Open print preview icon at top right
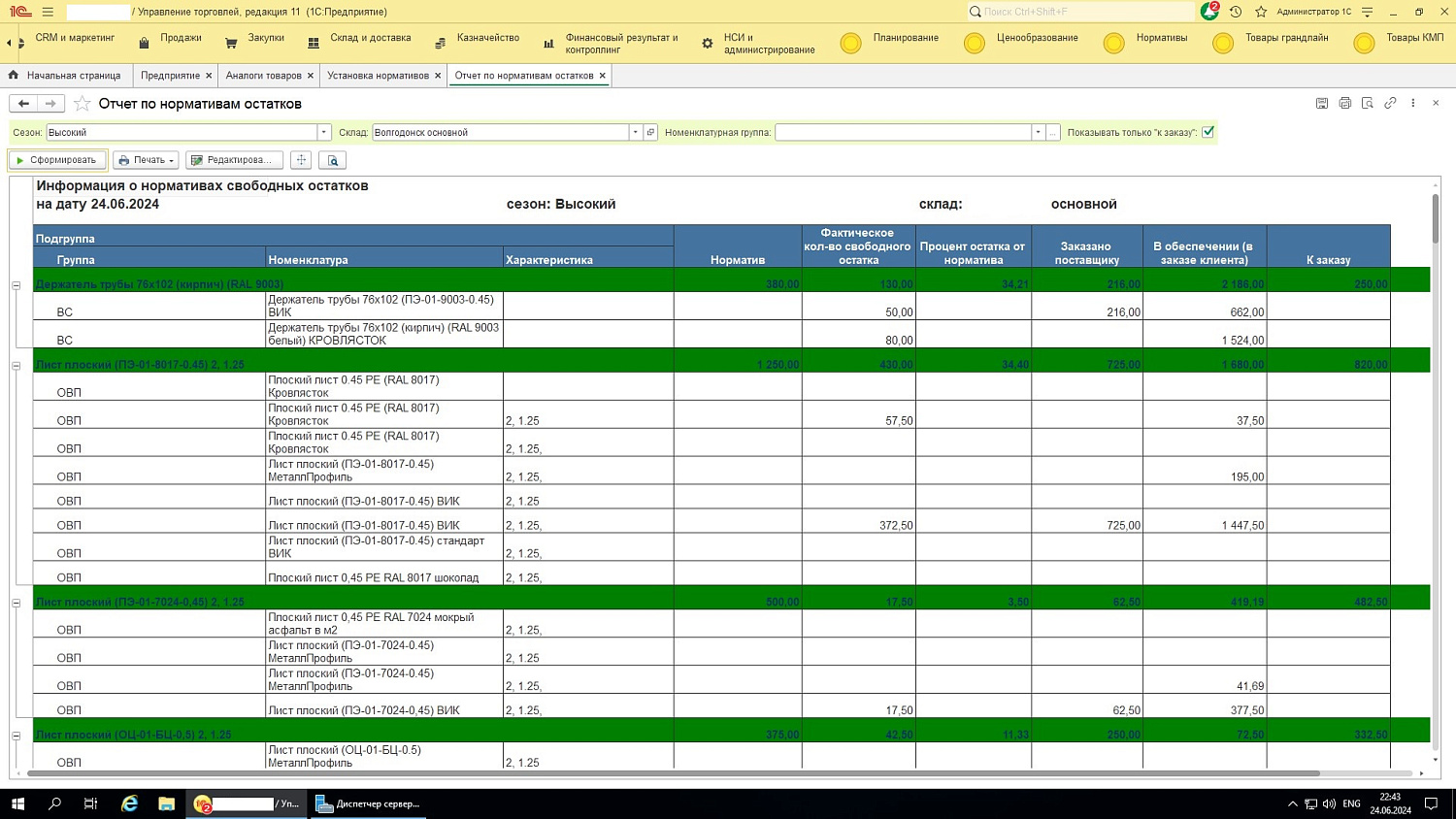This screenshot has height=819, width=1456. click(x=1367, y=103)
